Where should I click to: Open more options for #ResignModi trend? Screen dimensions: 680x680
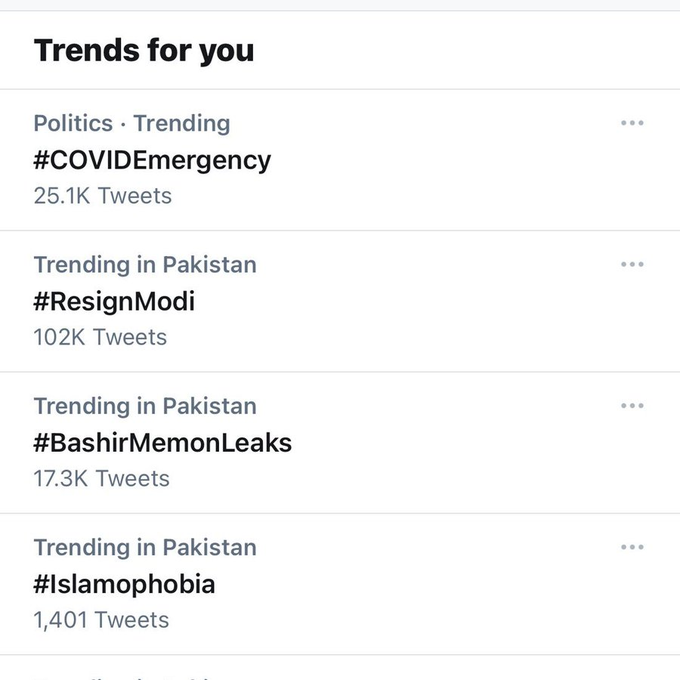pos(632,265)
